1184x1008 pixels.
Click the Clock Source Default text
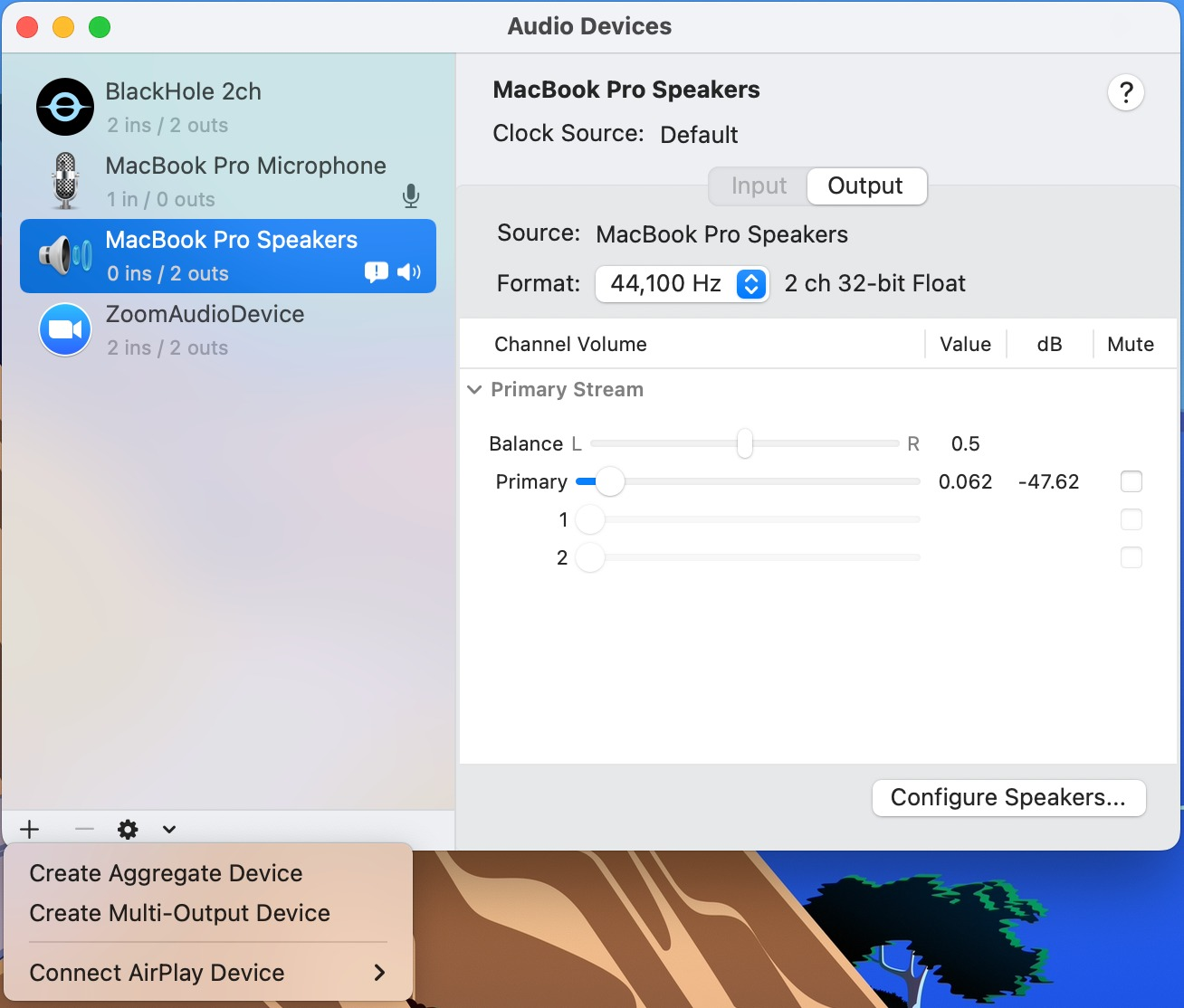(699, 135)
